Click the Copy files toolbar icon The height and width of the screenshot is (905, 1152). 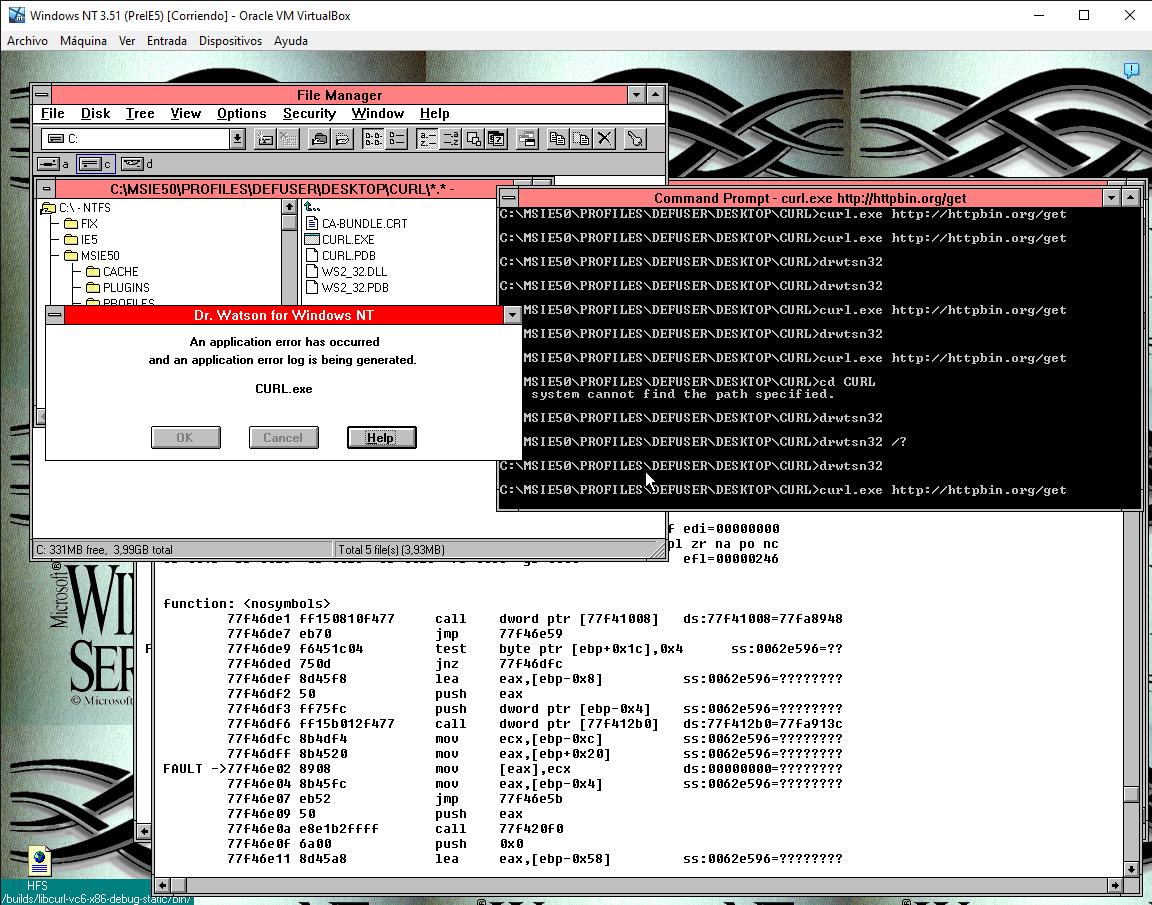[x=558, y=139]
